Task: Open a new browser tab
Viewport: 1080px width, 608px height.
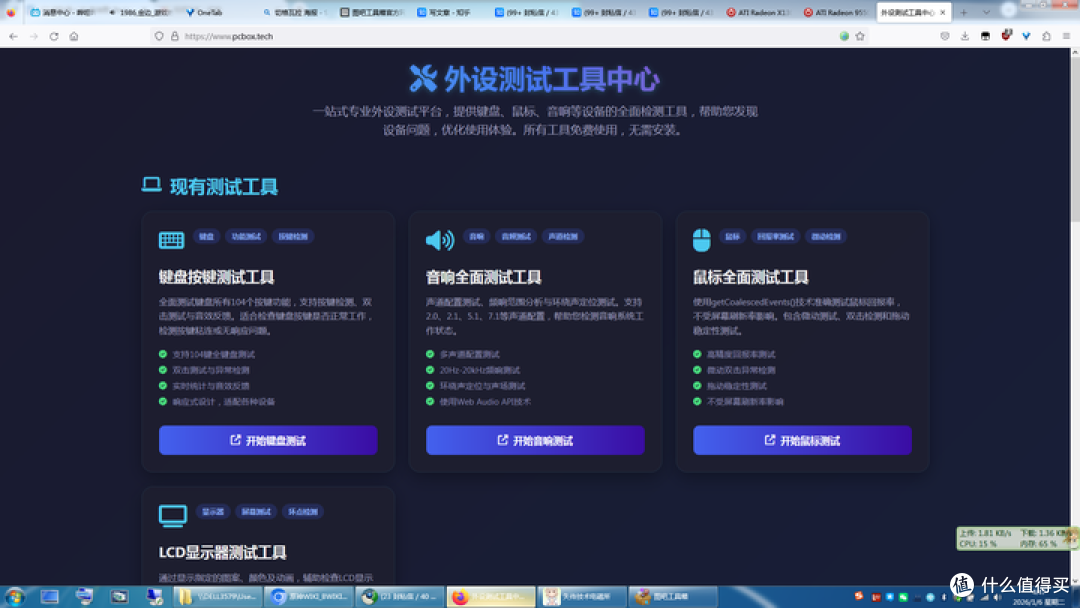Action: pos(964,12)
